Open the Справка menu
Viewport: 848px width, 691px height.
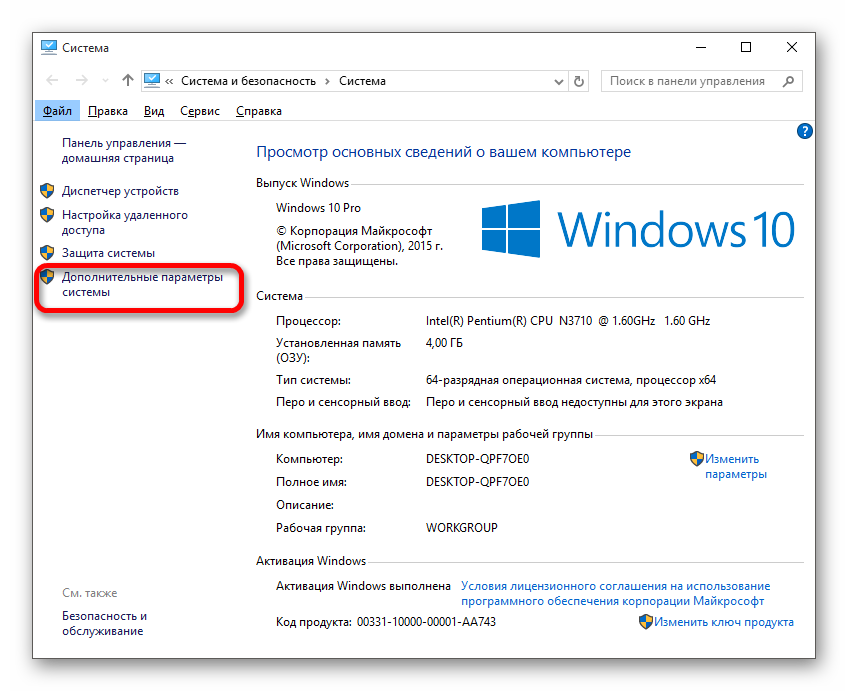pos(259,111)
